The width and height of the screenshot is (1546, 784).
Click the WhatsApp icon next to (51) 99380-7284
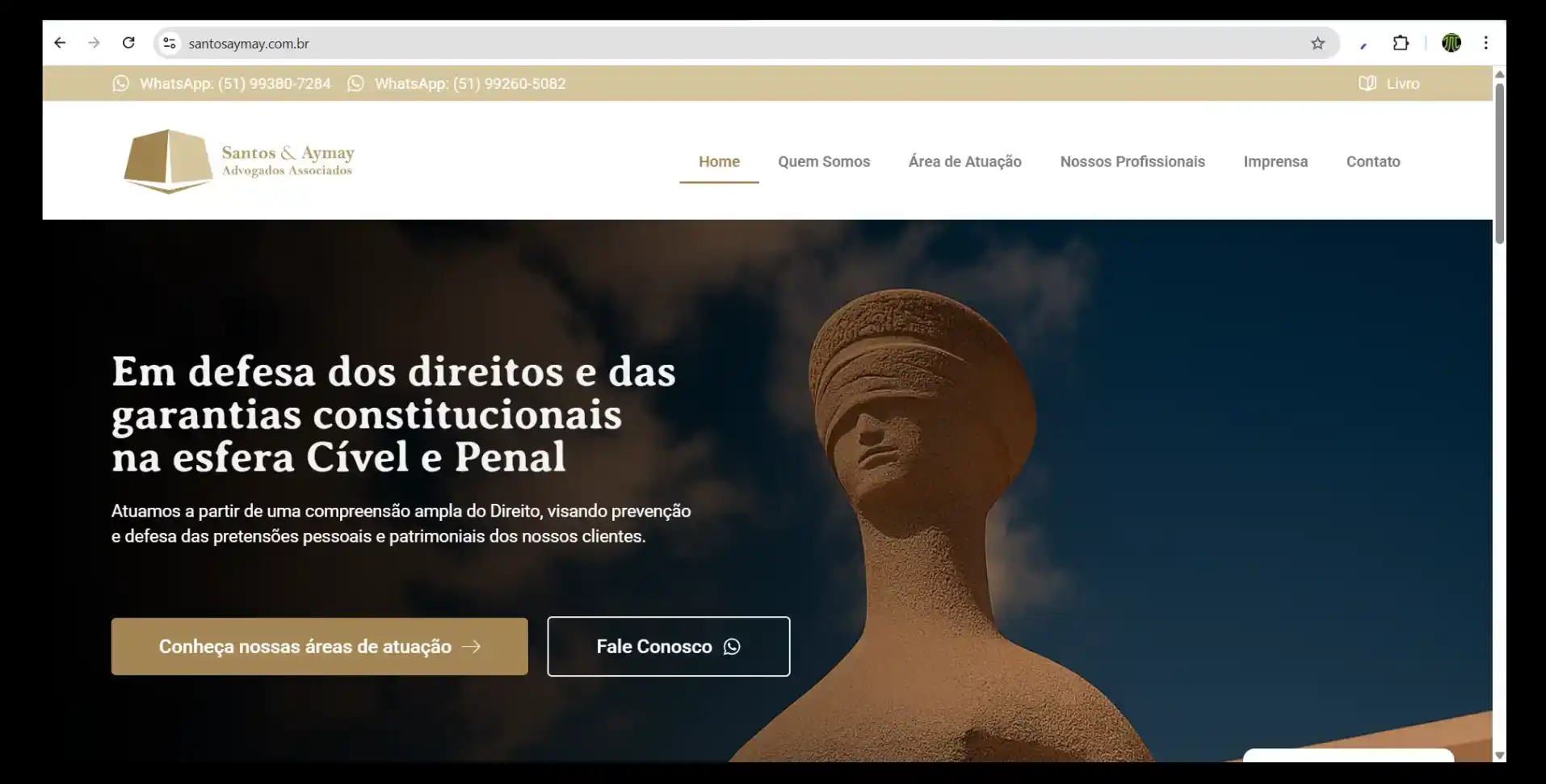tap(121, 83)
